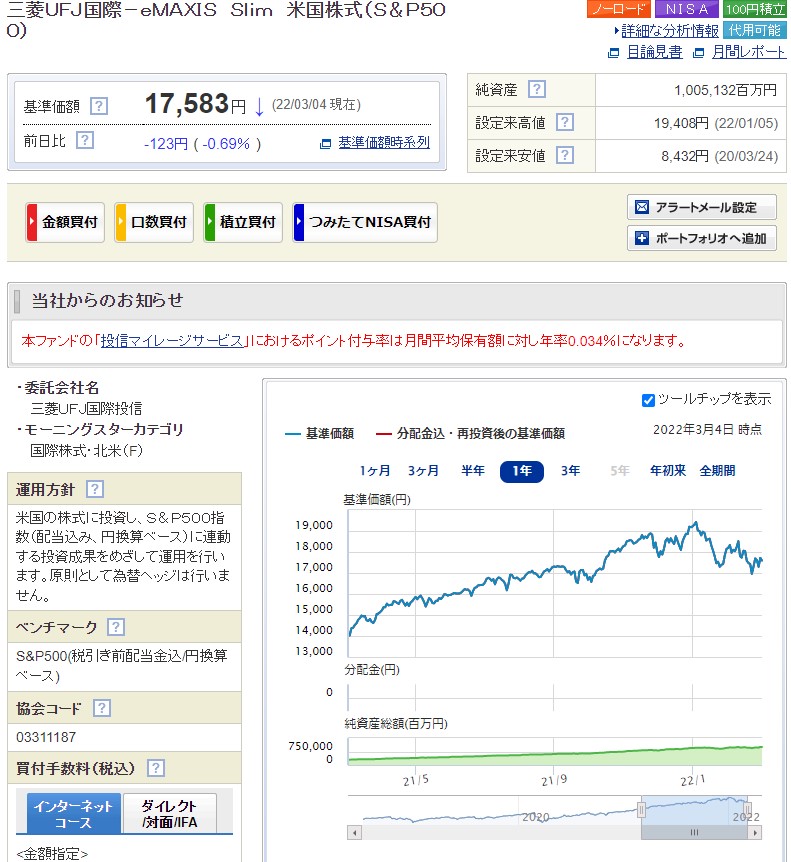Image resolution: width=791 pixels, height=862 pixels.
Task: Click help icon next to 前日比
Action: [x=85, y=140]
